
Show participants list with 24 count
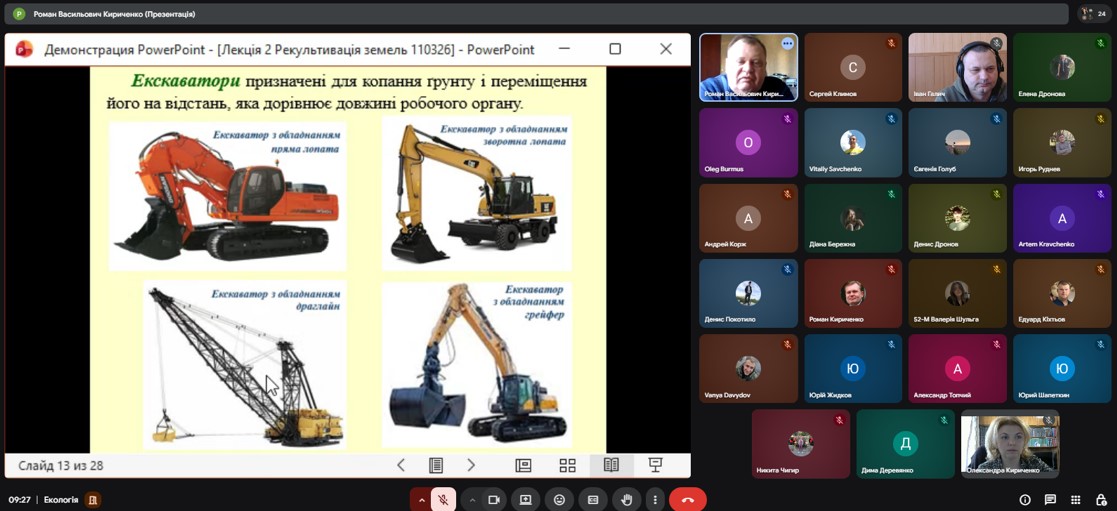point(1094,14)
